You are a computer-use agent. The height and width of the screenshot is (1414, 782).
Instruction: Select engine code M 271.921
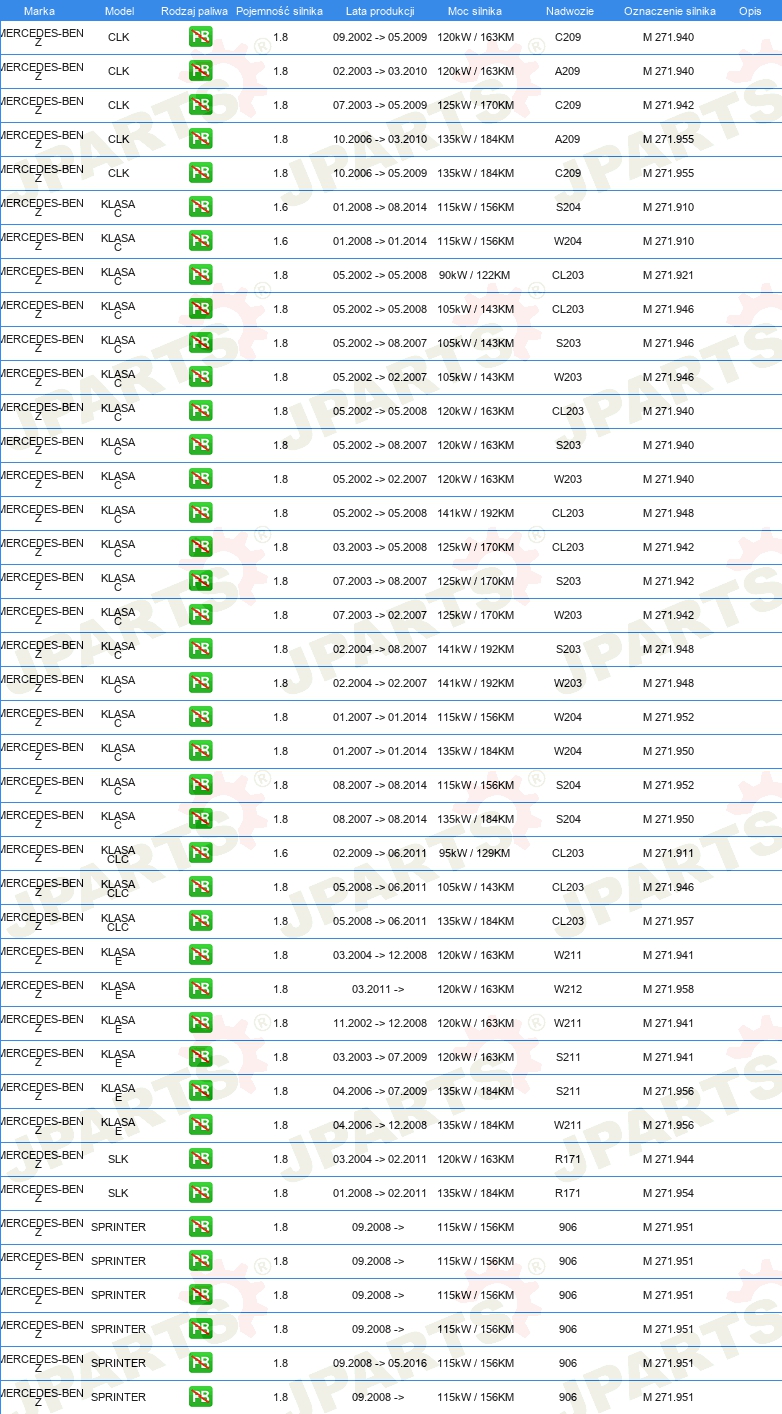point(668,275)
